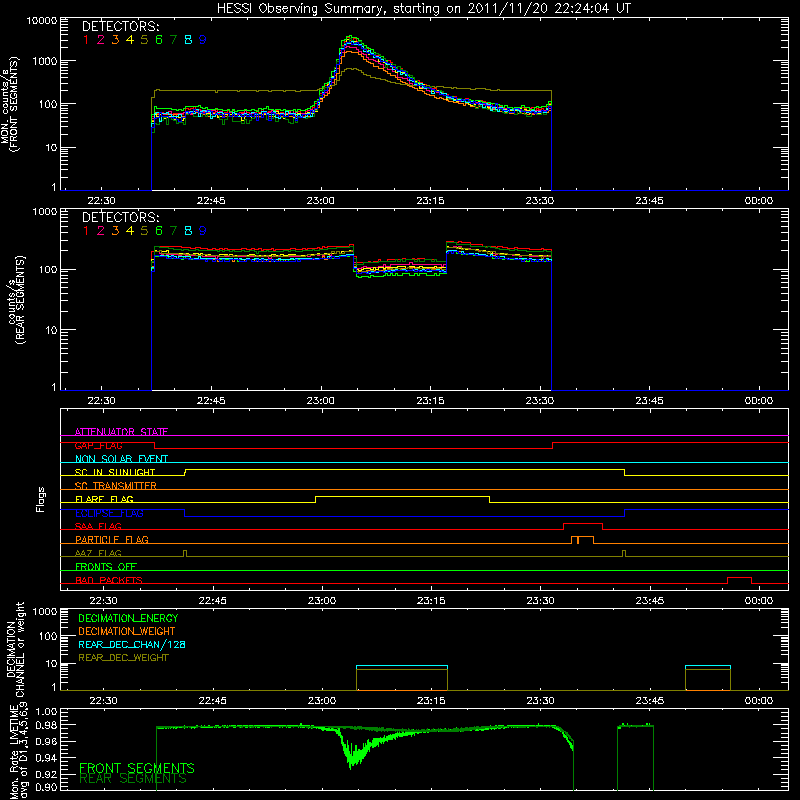Image resolution: width=800 pixels, height=800 pixels.
Task: Click the 23:30 tick label under the flags plot
Action: pos(540,601)
